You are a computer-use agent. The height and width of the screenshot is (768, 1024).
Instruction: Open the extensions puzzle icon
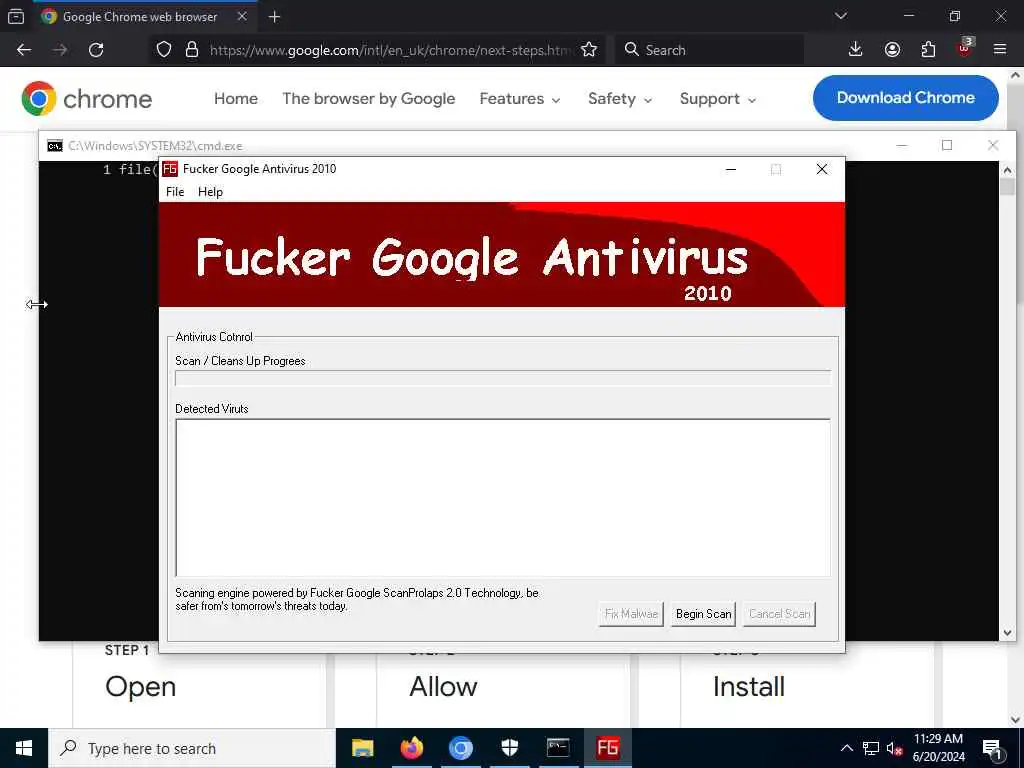pyautogui.click(x=928, y=50)
